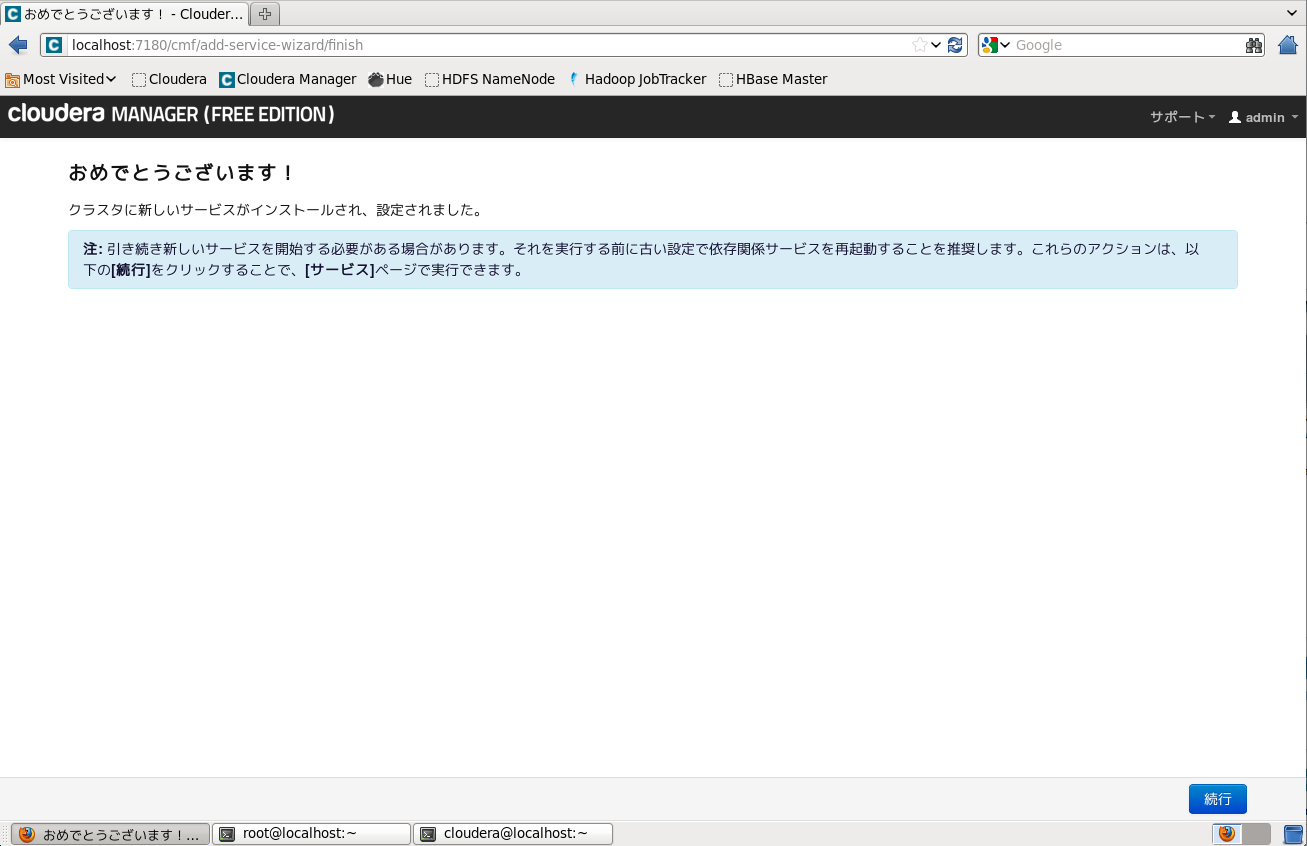Open a new tab with the plus button
Viewport: 1307px width, 846px height.
tap(265, 14)
